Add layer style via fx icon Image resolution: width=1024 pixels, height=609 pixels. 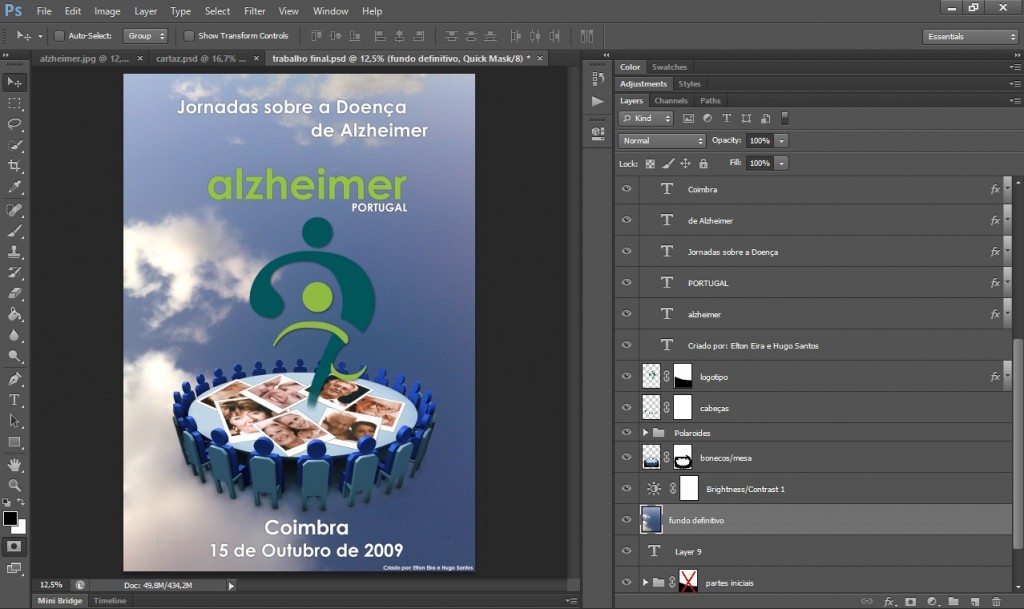pos(889,601)
